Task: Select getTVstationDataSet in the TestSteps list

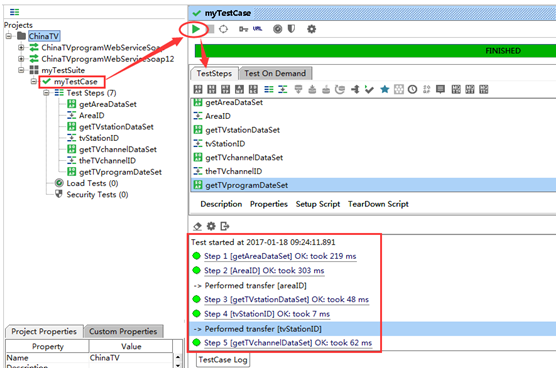Action: (373, 130)
